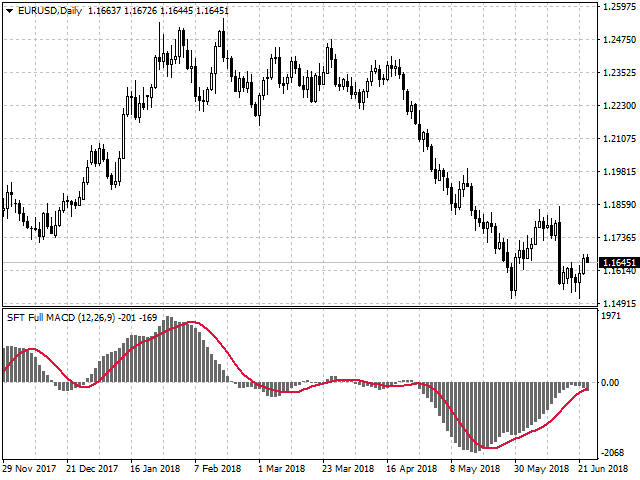
Task: Click the 1.24750 price scale value
Action: (x=619, y=40)
